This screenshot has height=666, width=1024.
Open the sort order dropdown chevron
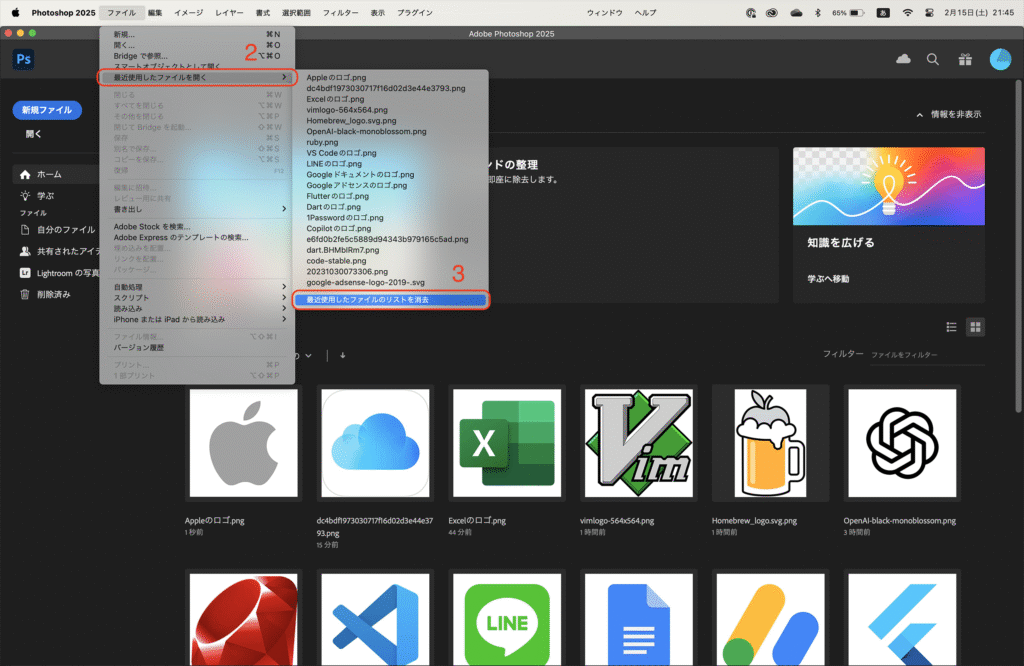point(308,356)
